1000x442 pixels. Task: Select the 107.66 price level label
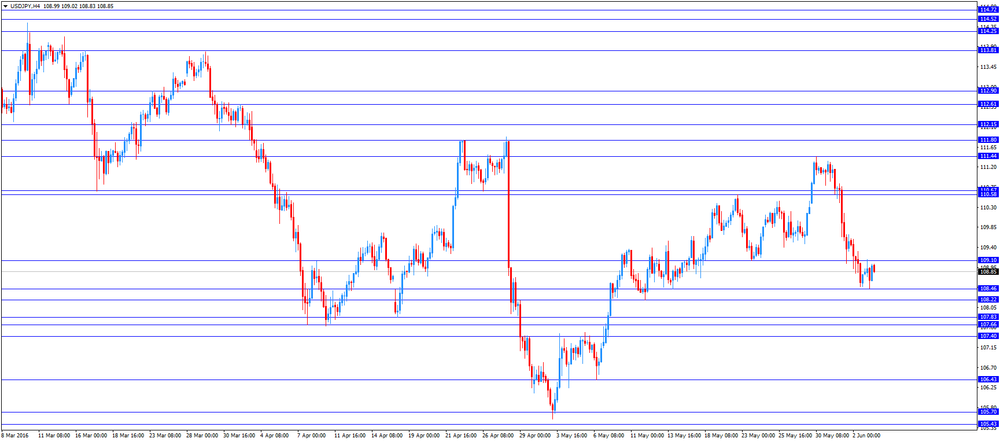[989, 325]
